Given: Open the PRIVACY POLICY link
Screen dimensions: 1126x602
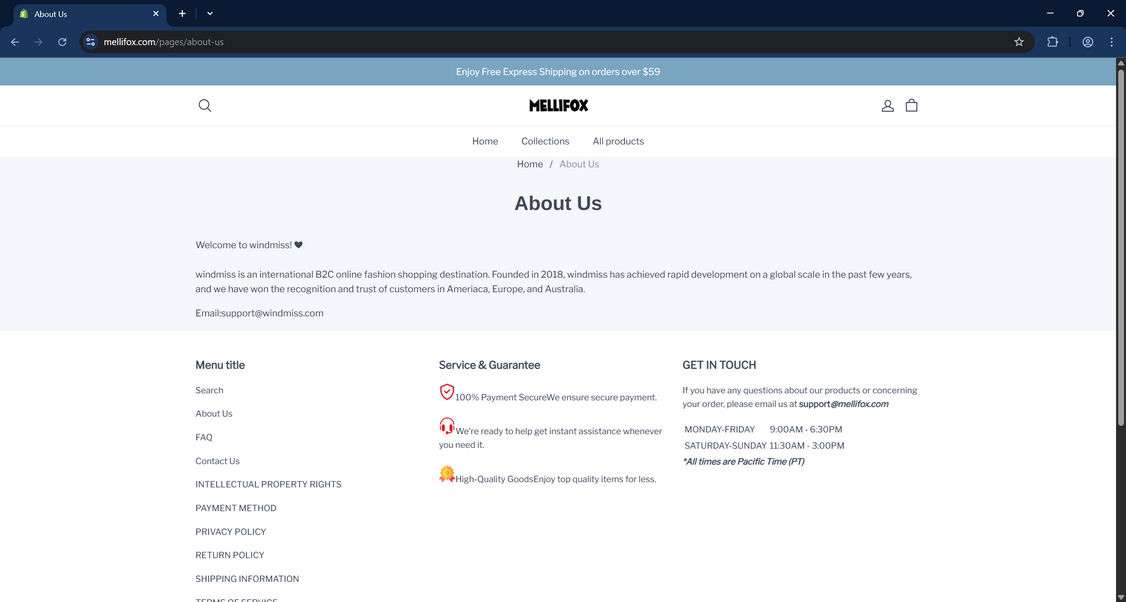Looking at the screenshot, I should click(231, 532).
